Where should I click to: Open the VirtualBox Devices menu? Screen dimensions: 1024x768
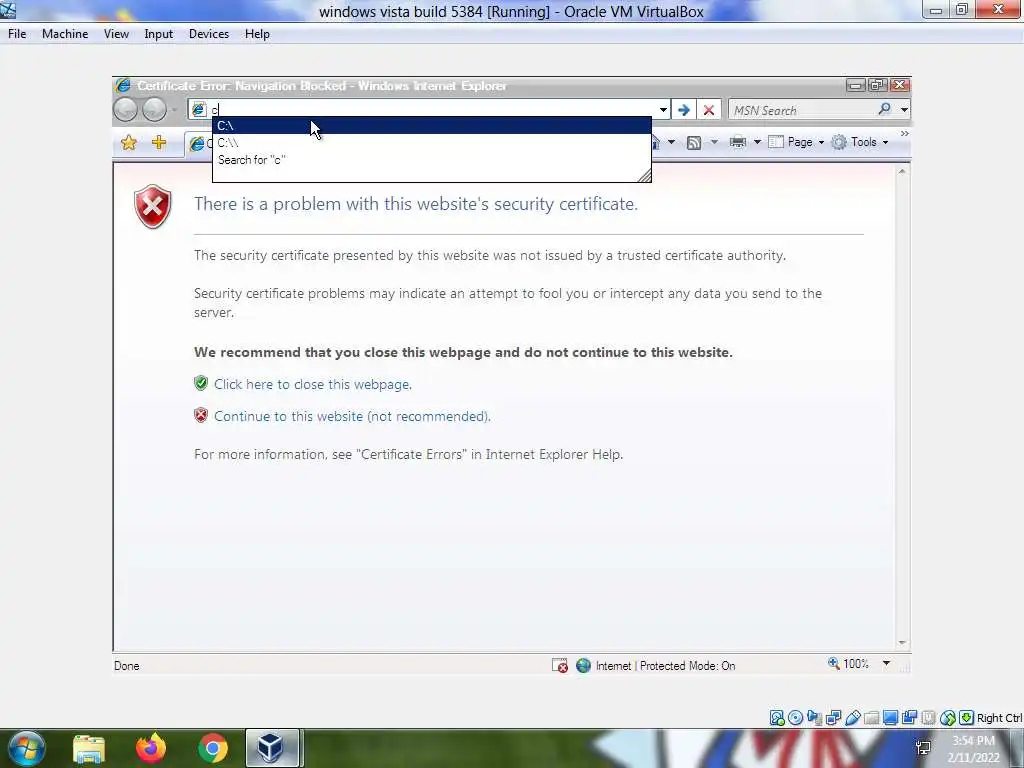(208, 34)
